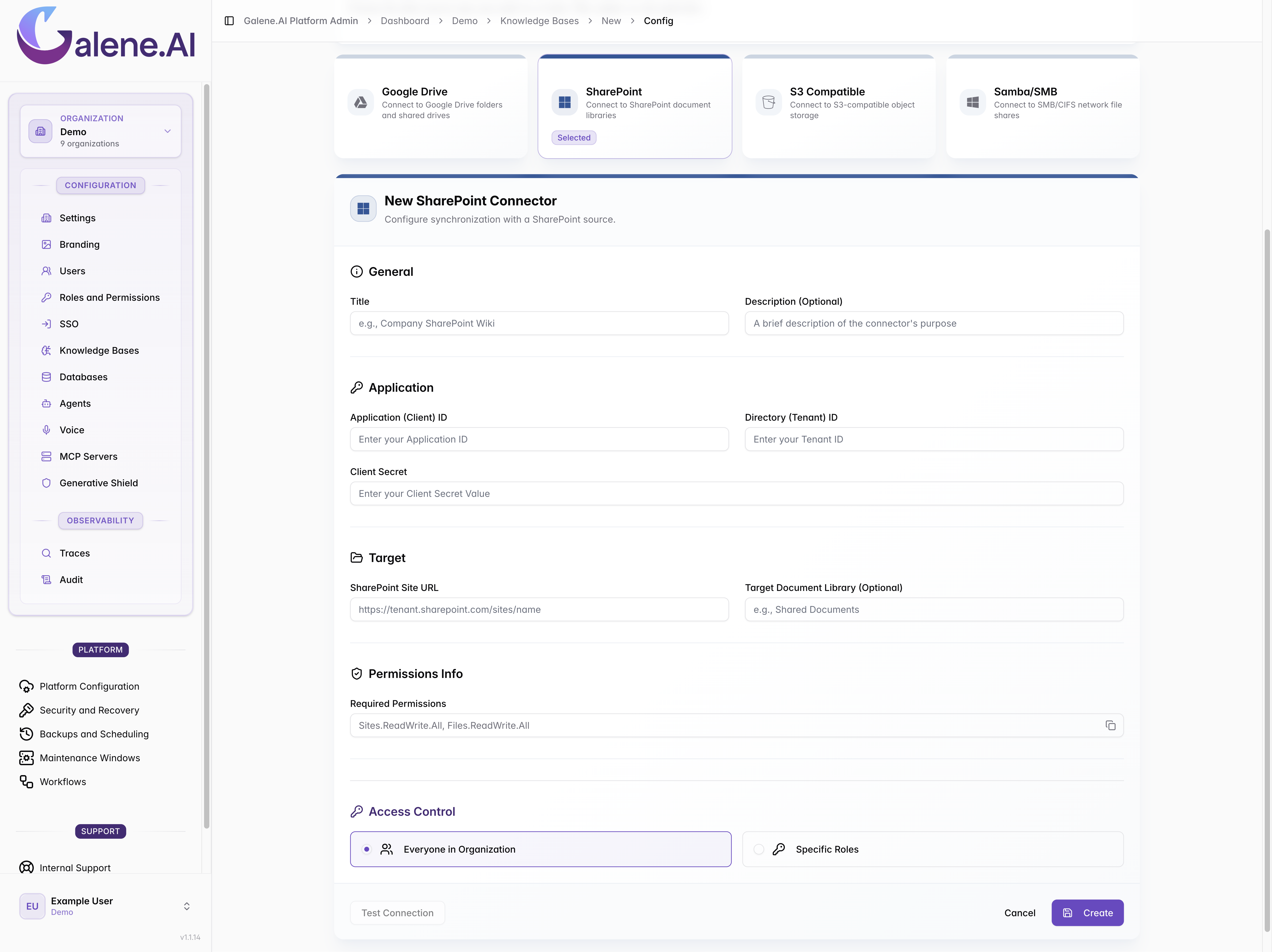
Task: Choose the SharePoint connector card
Action: click(635, 106)
